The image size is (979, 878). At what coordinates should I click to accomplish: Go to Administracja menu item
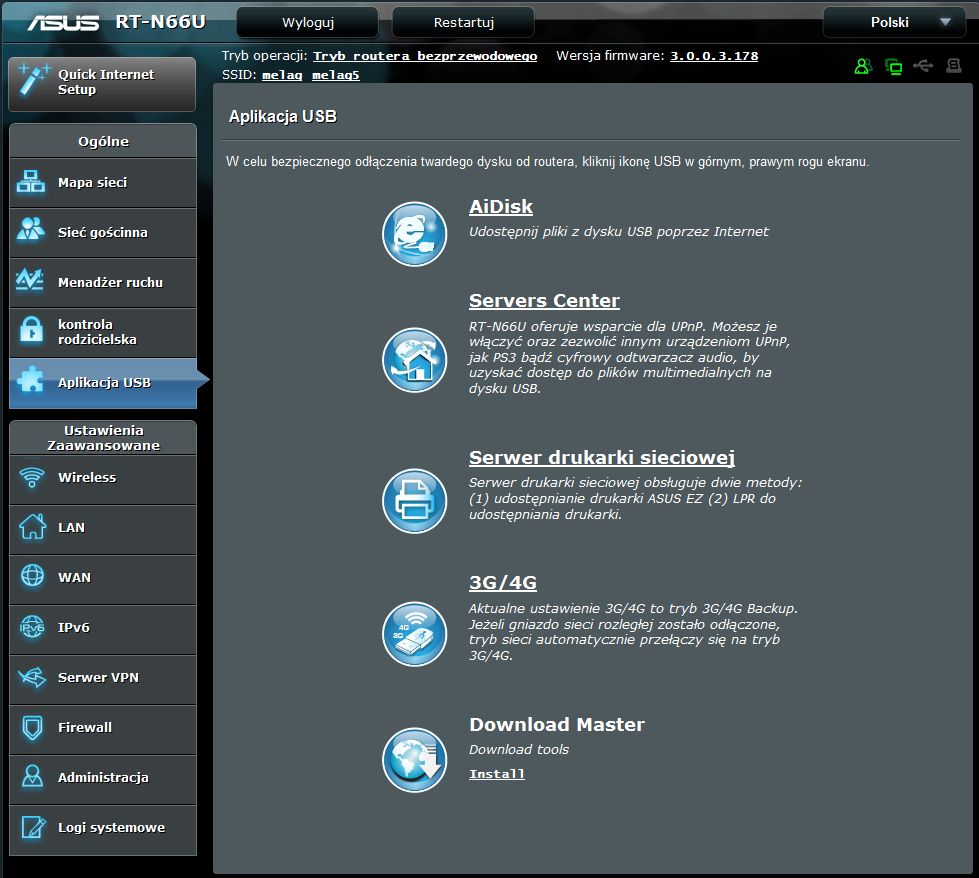[x=103, y=779]
